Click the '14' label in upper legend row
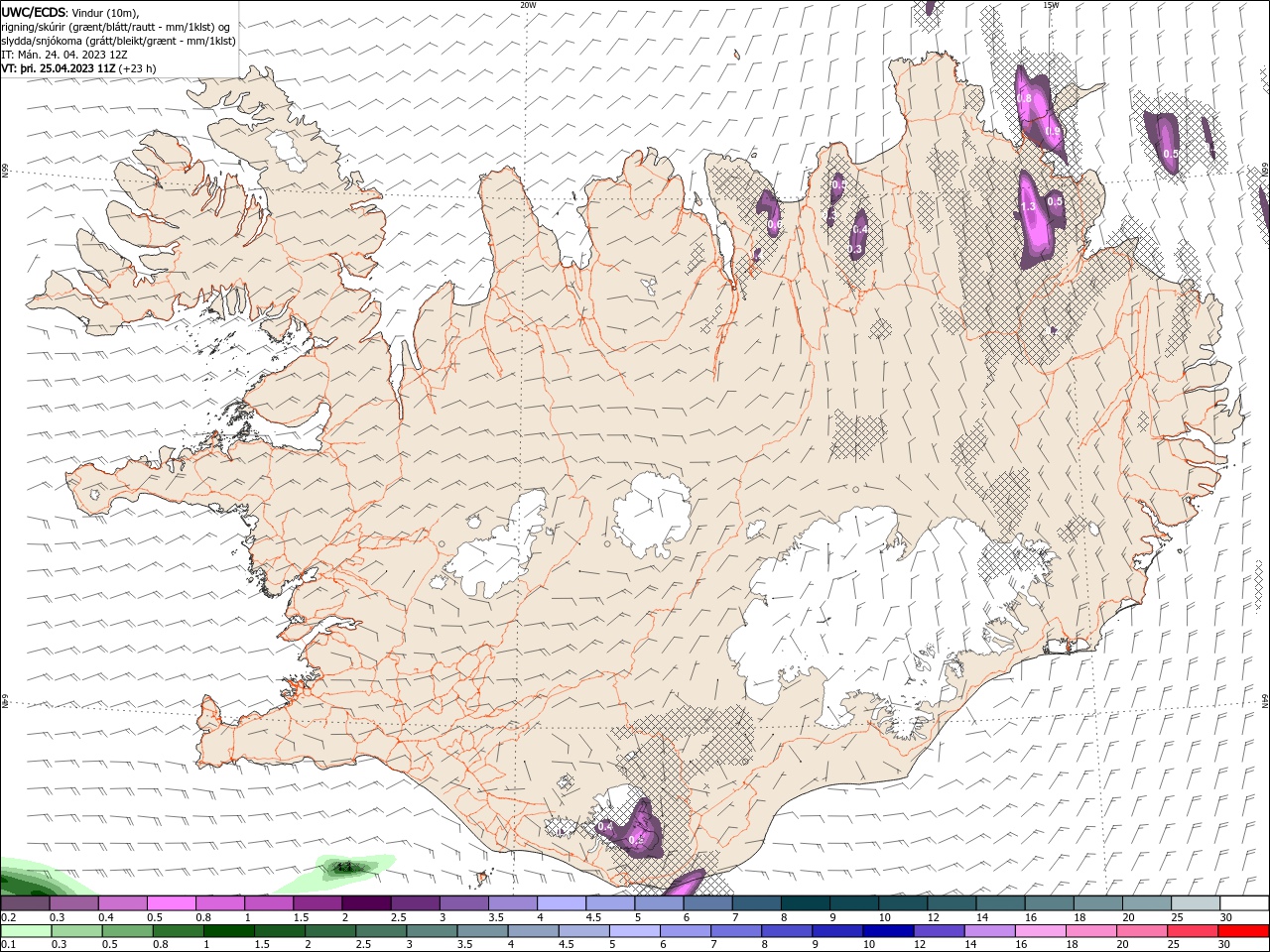This screenshot has width=1270, height=952. (982, 917)
